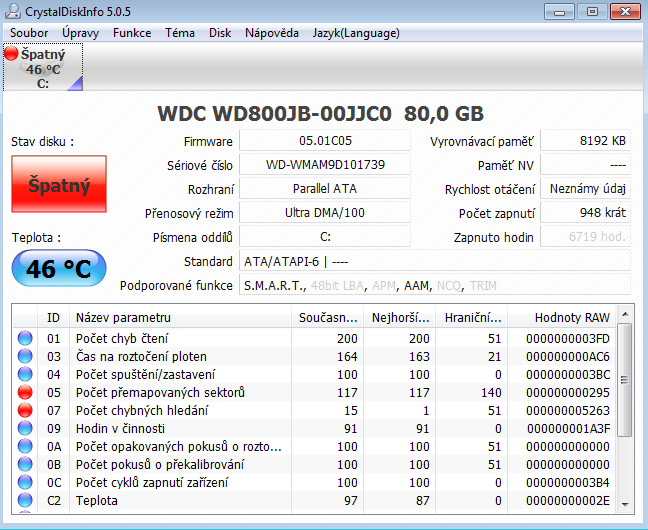Click the scroll down arrow in SMART list
648x530 pixels.
point(625,504)
